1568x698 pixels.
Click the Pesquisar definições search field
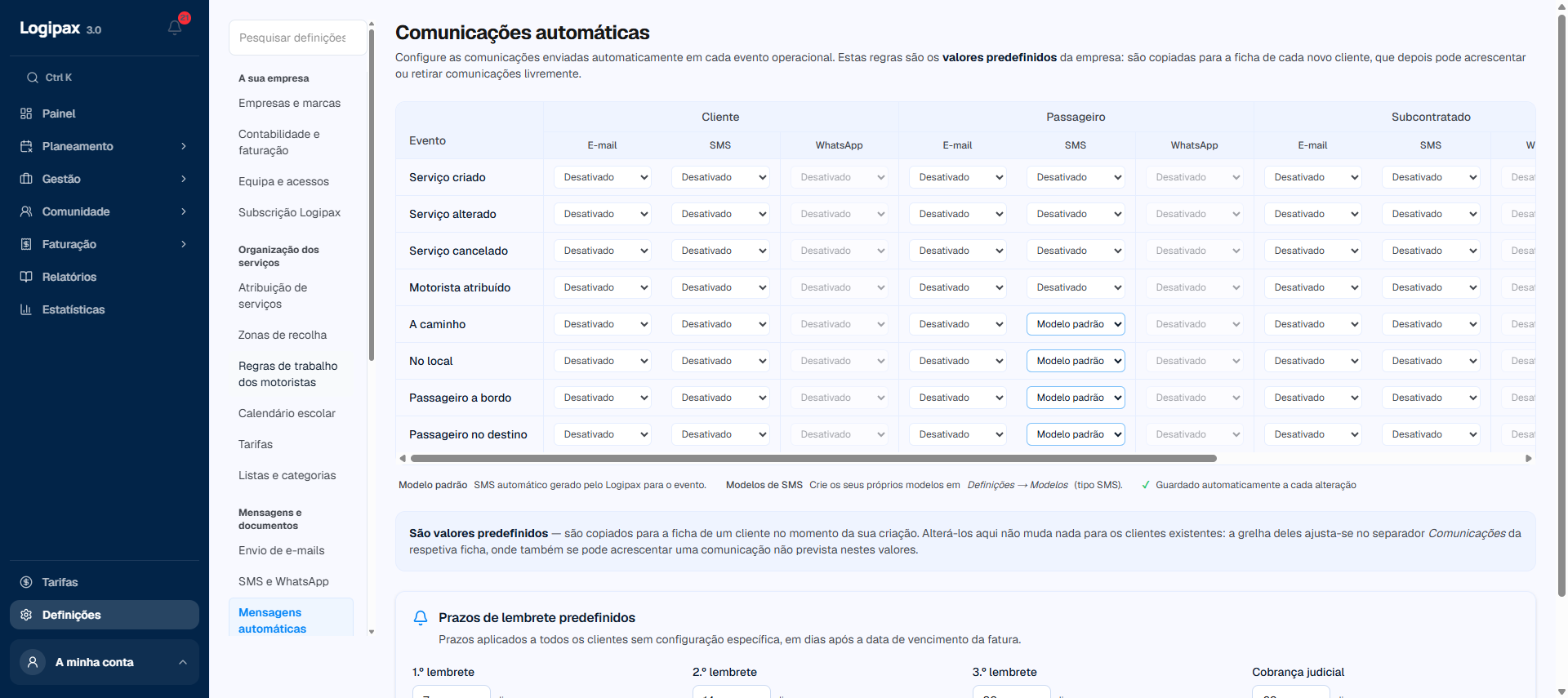pos(297,38)
